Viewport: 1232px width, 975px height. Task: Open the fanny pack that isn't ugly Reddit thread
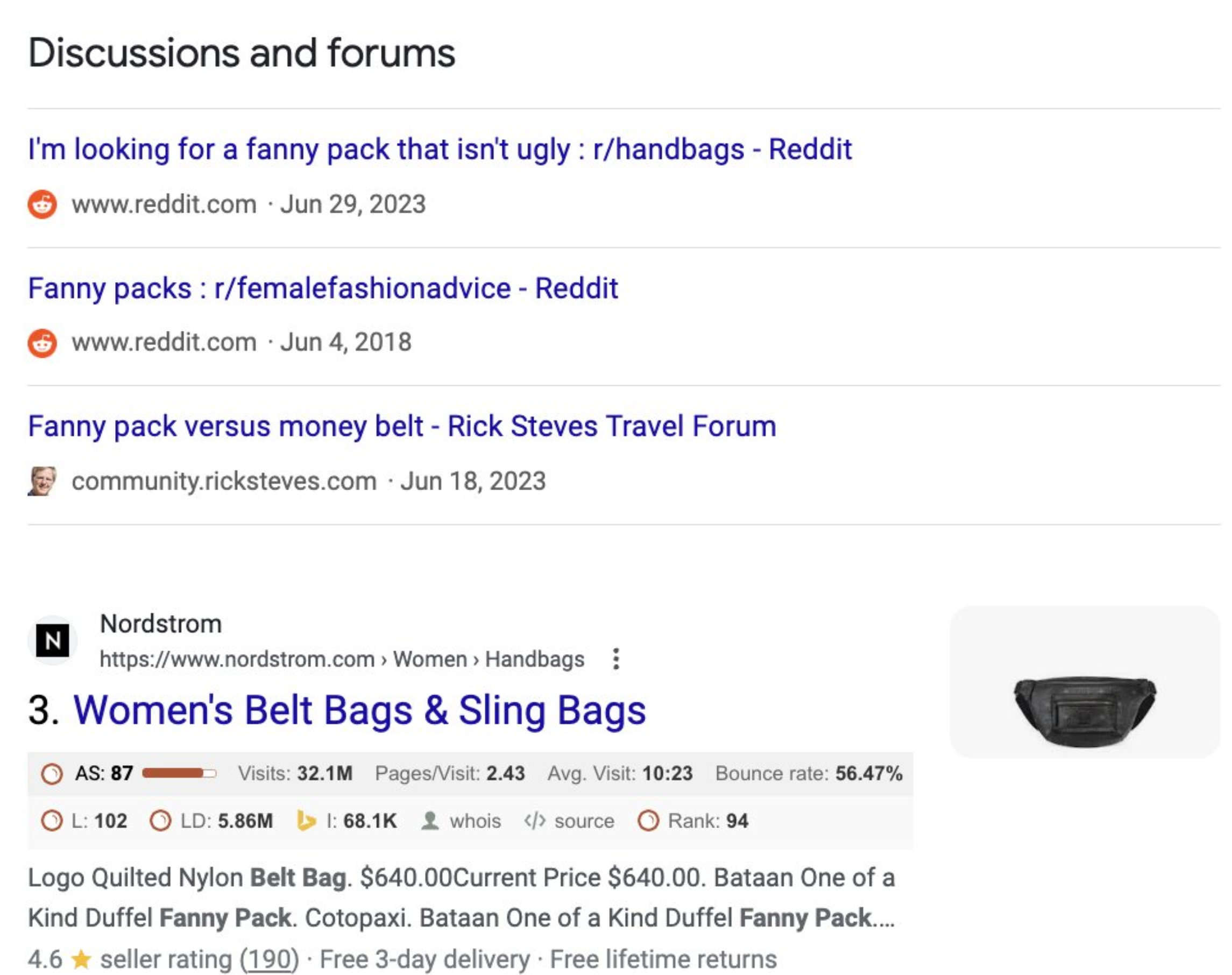440,150
